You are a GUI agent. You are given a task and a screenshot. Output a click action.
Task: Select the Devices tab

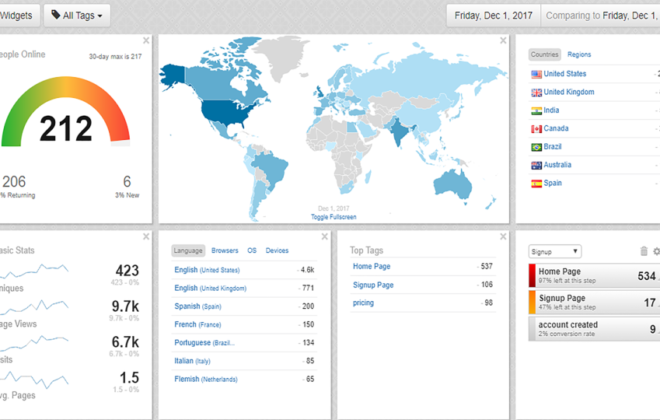(277, 250)
